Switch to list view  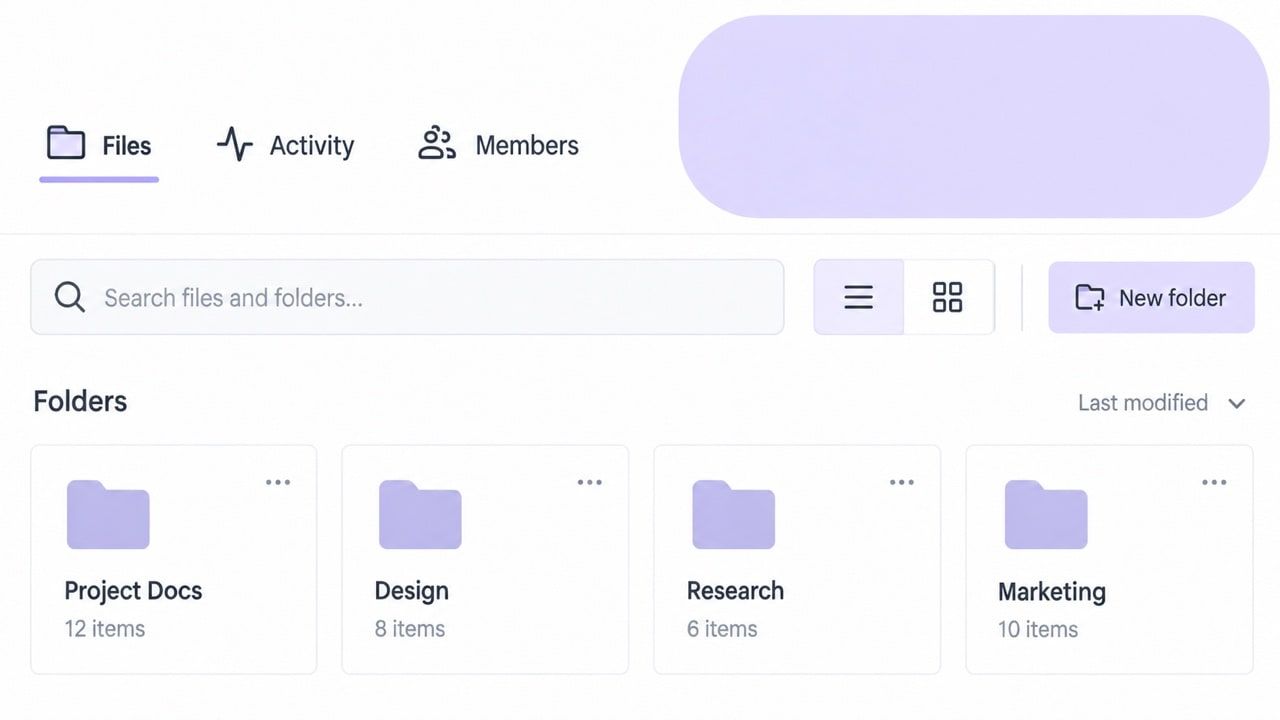(x=859, y=297)
